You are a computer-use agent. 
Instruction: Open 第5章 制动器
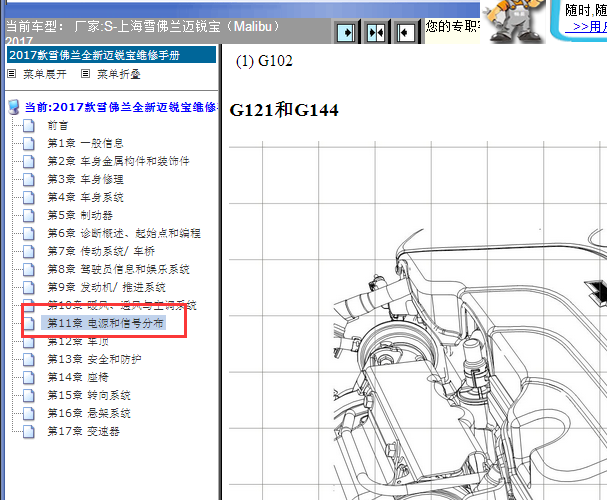click(x=80, y=215)
